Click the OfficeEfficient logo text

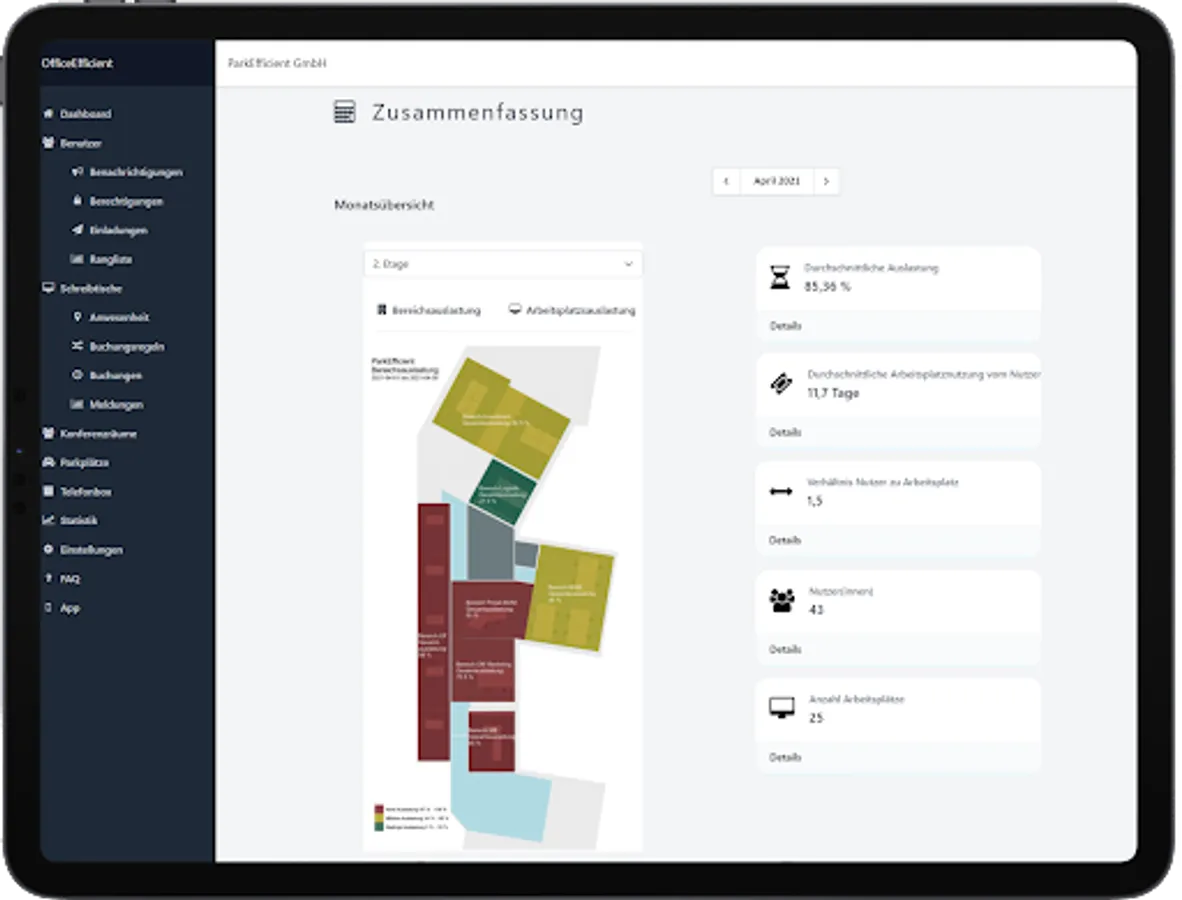77,63
